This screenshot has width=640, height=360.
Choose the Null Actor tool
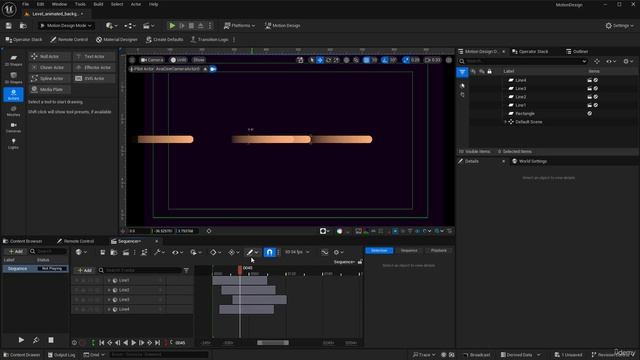click(x=49, y=56)
